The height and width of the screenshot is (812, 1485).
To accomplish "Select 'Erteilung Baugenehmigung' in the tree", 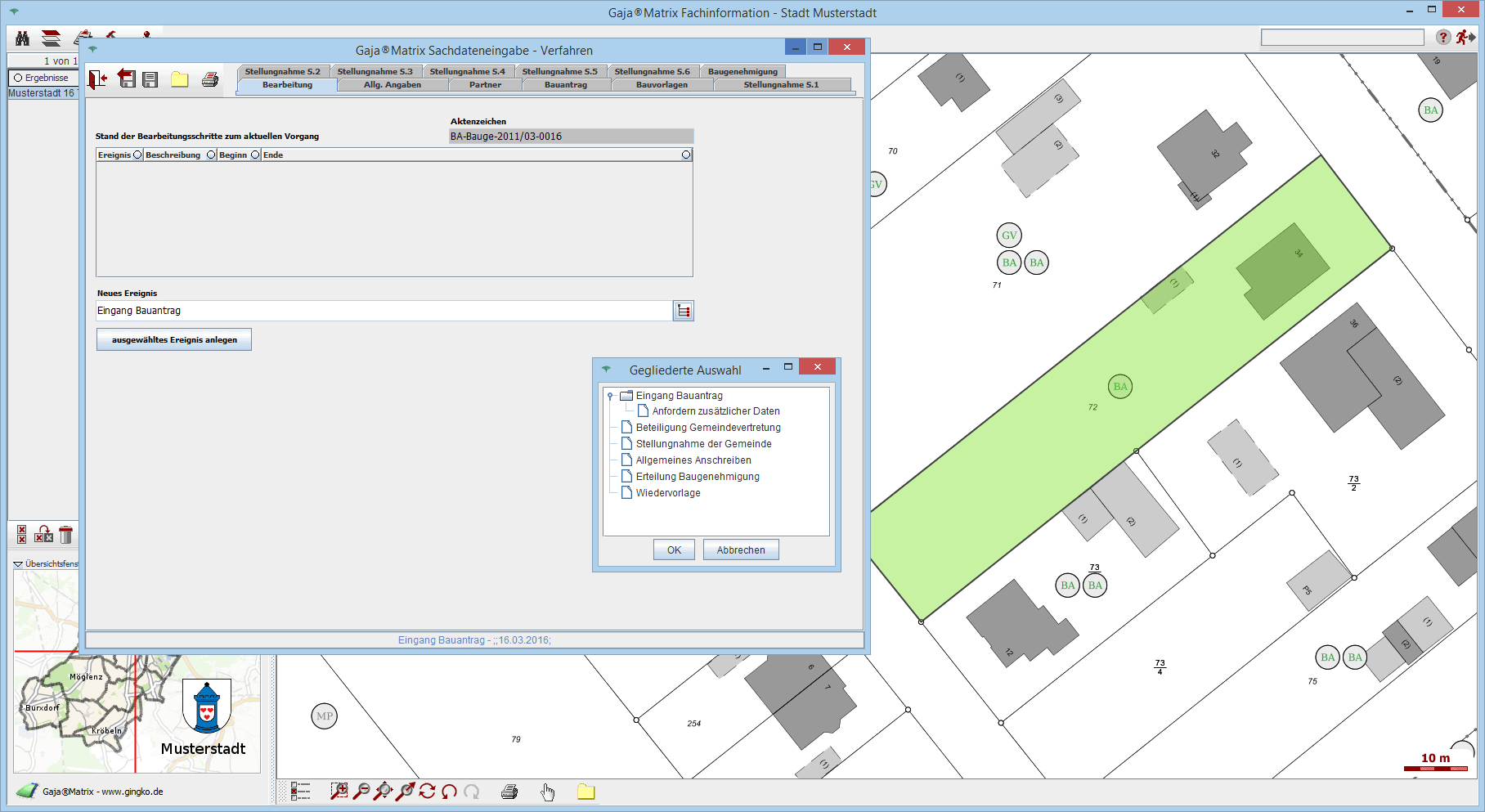I will tap(698, 477).
